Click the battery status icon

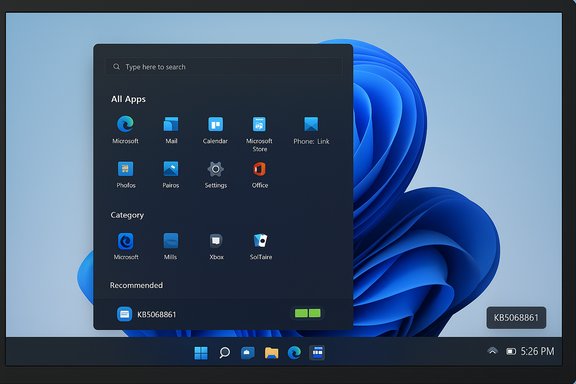(x=511, y=352)
